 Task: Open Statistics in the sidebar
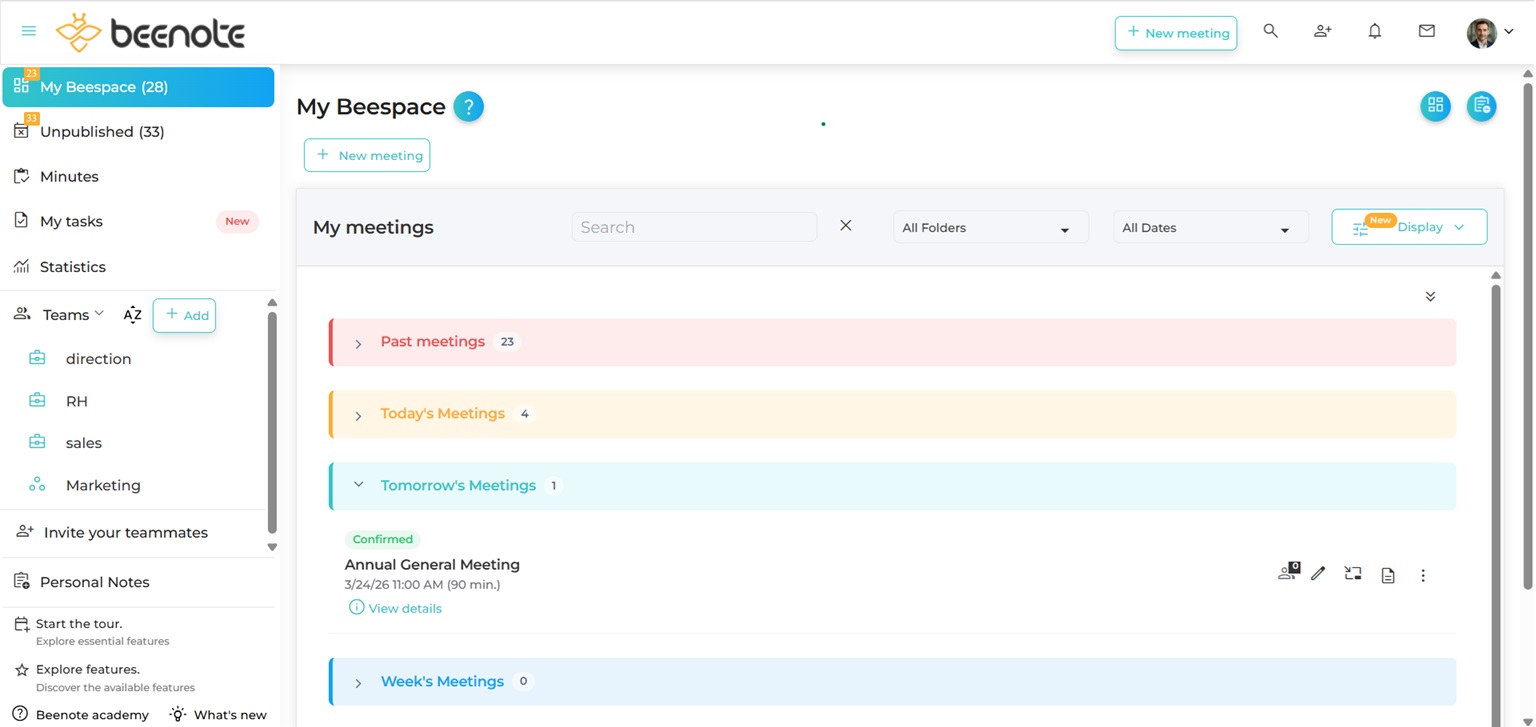point(72,267)
